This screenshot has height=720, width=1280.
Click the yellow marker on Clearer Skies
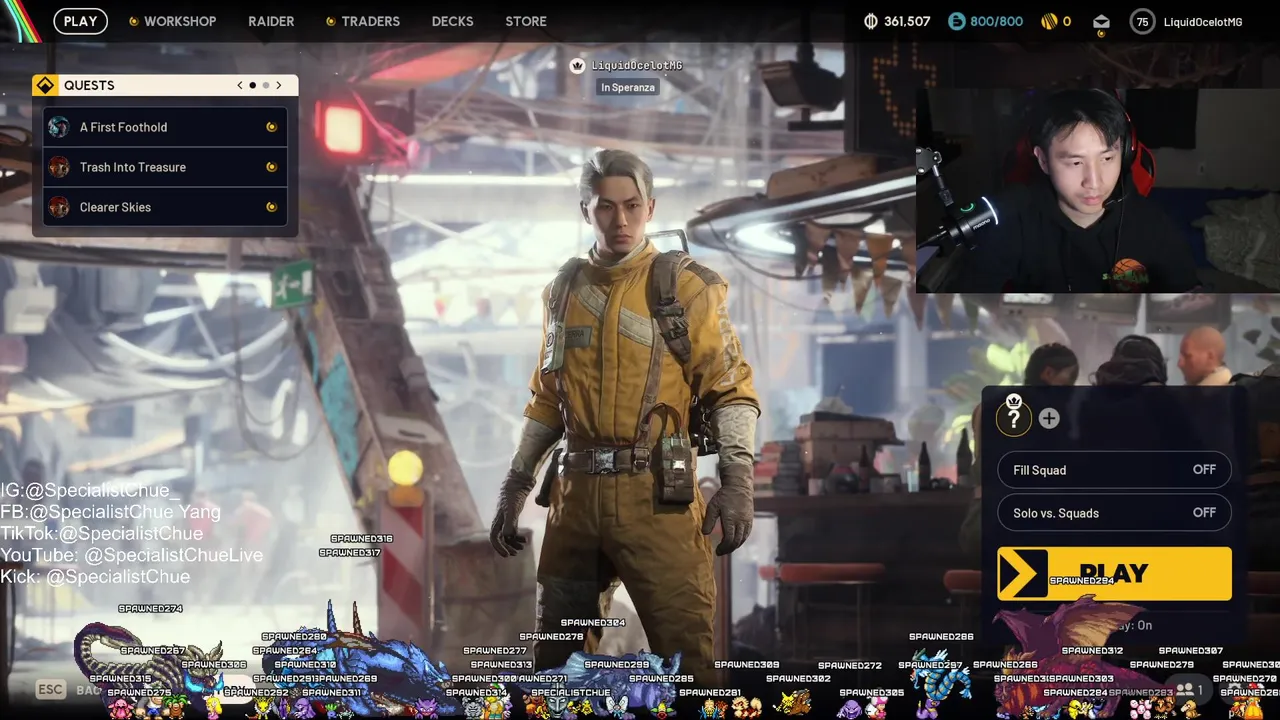271,207
